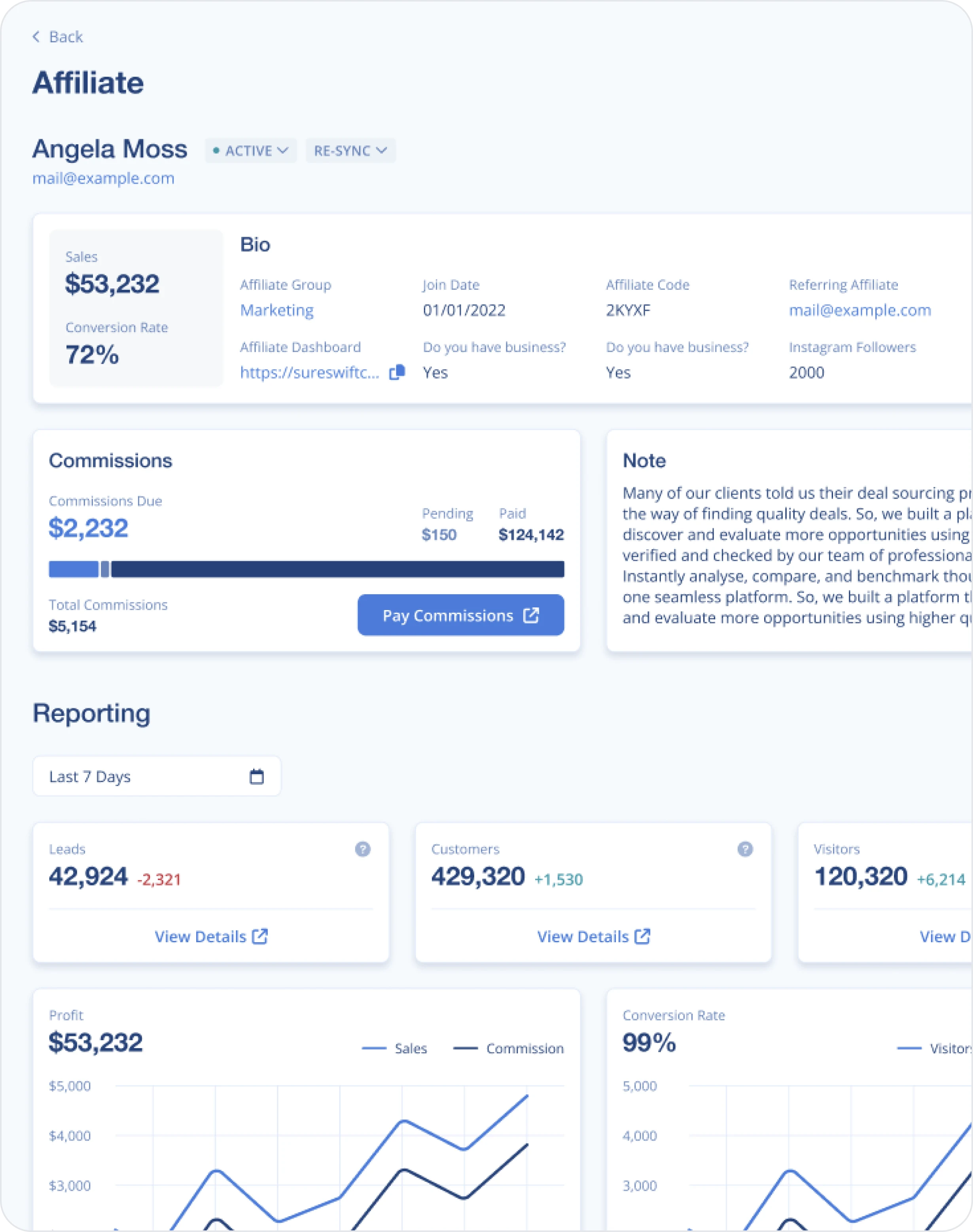The height and width of the screenshot is (1232, 973).
Task: Click the Instagram Followers value 2000
Action: point(806,372)
